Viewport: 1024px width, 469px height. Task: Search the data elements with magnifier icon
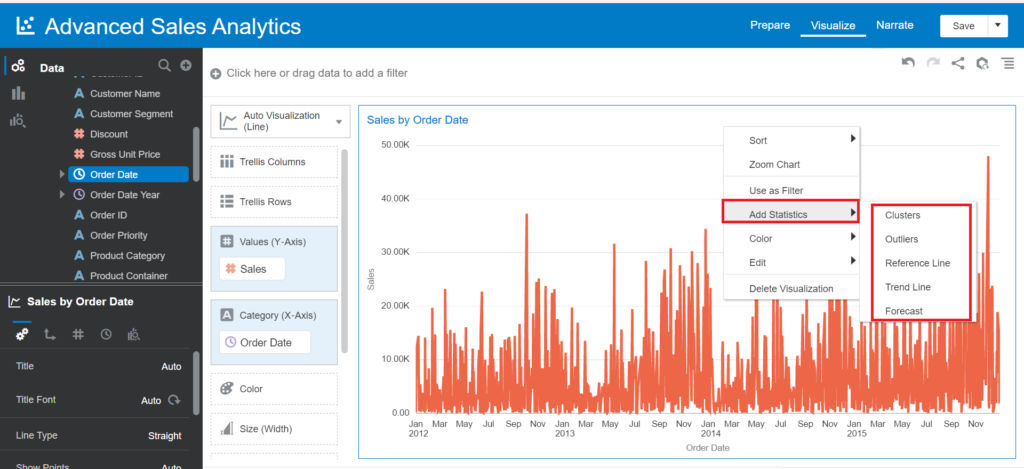tap(165, 65)
